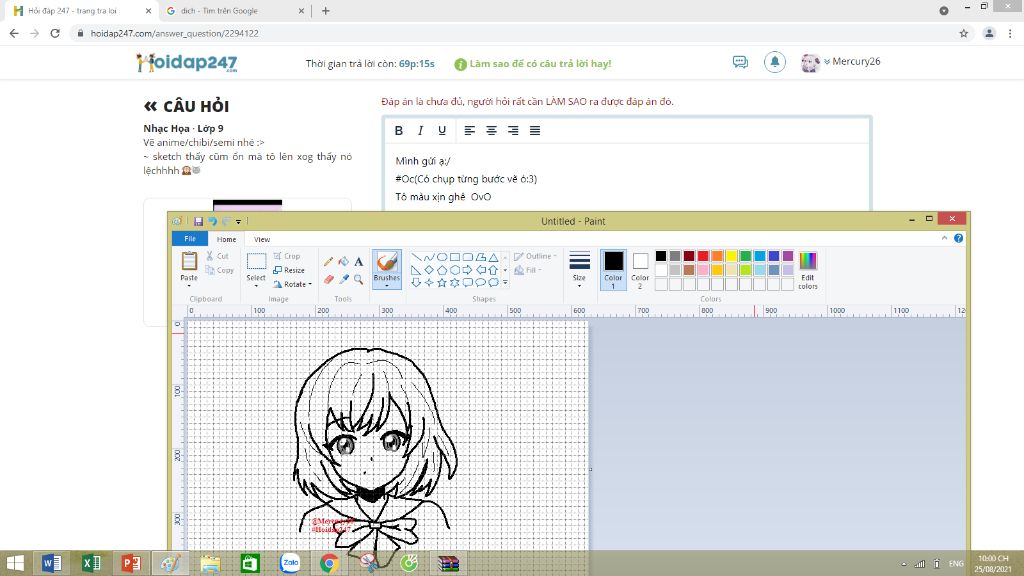Open the messages chat icon on Hoidap247
Image resolution: width=1024 pixels, height=576 pixels.
(x=740, y=62)
